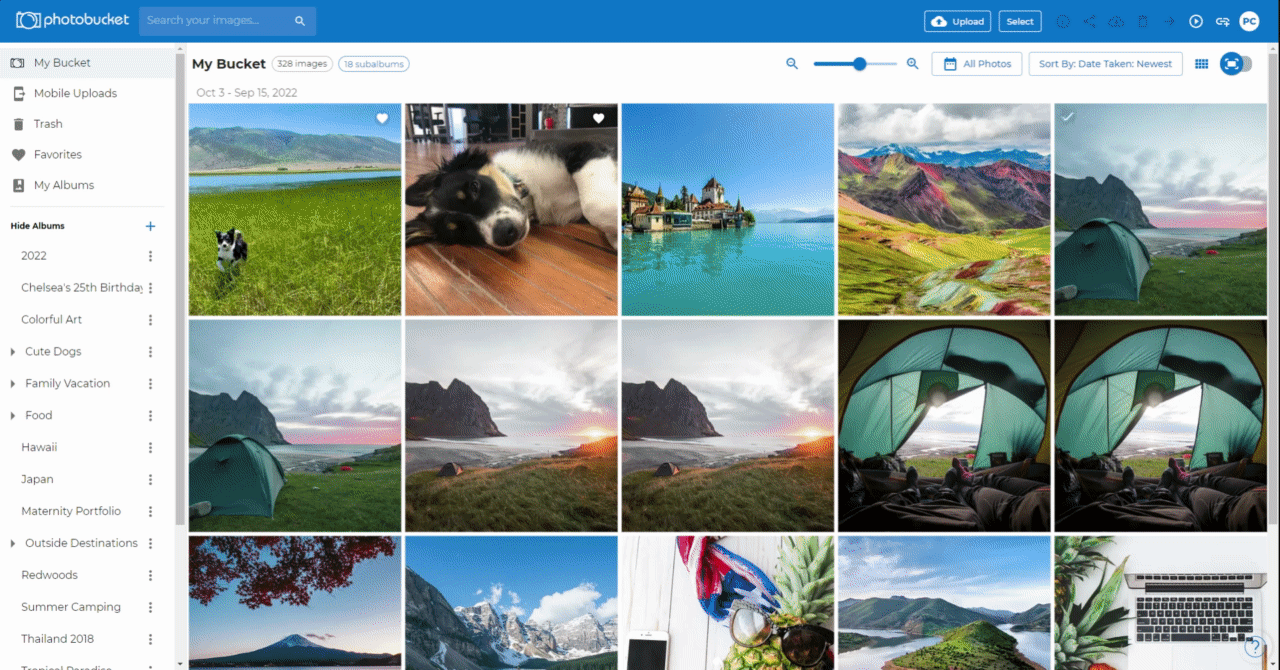Image resolution: width=1280 pixels, height=670 pixels.
Task: Open the Colorful Art album
Action: (52, 320)
